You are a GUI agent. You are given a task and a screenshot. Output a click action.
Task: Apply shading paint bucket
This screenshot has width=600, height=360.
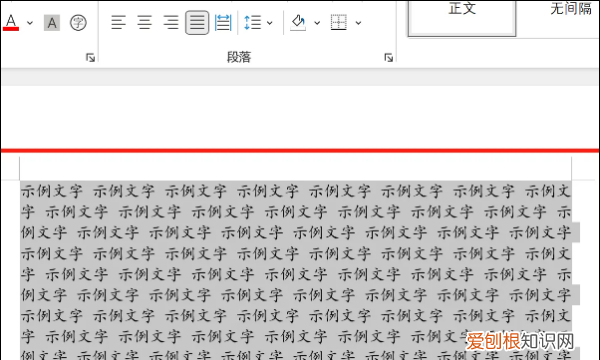[x=298, y=23]
